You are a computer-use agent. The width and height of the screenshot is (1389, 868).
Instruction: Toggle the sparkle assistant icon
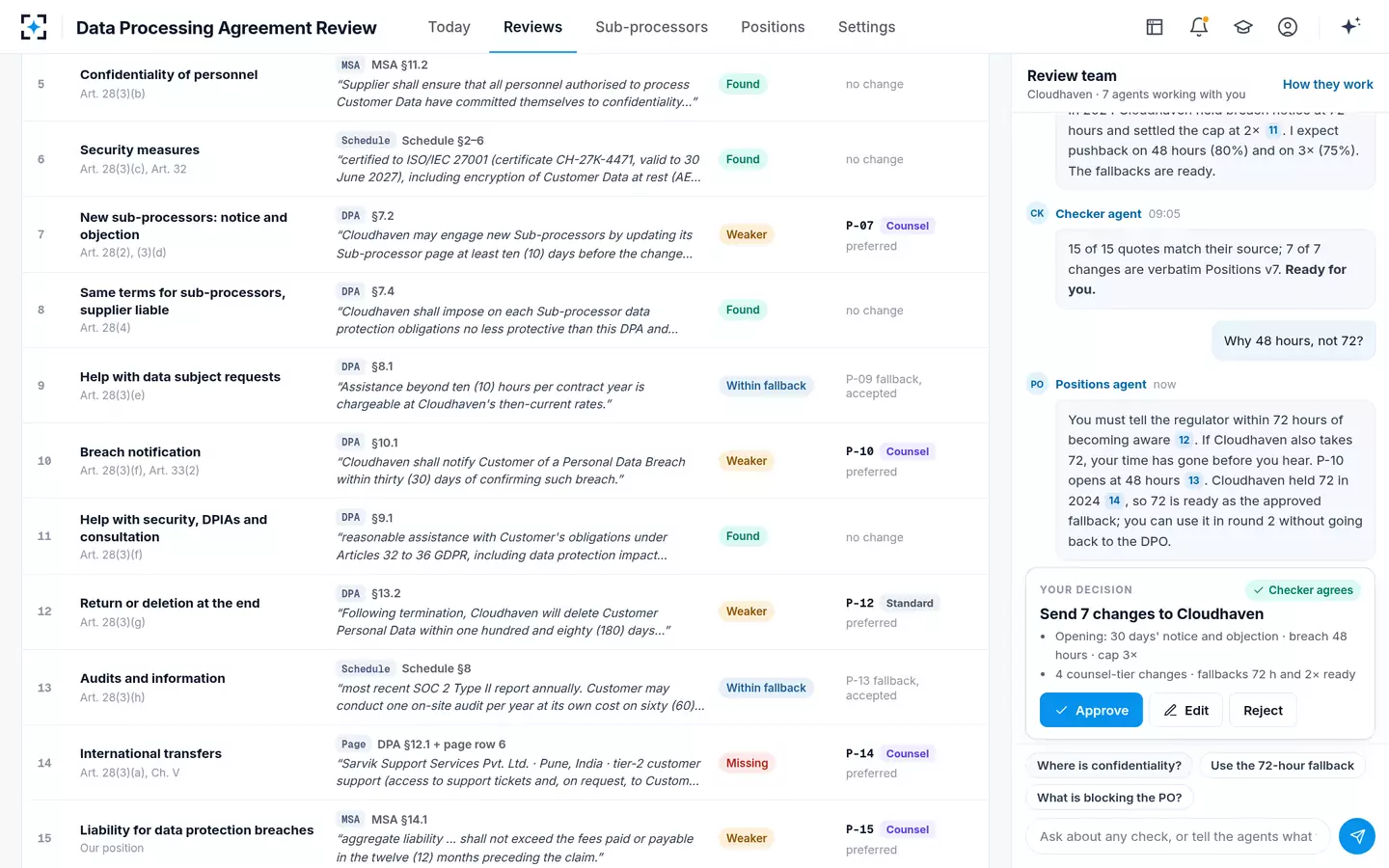(x=1350, y=26)
